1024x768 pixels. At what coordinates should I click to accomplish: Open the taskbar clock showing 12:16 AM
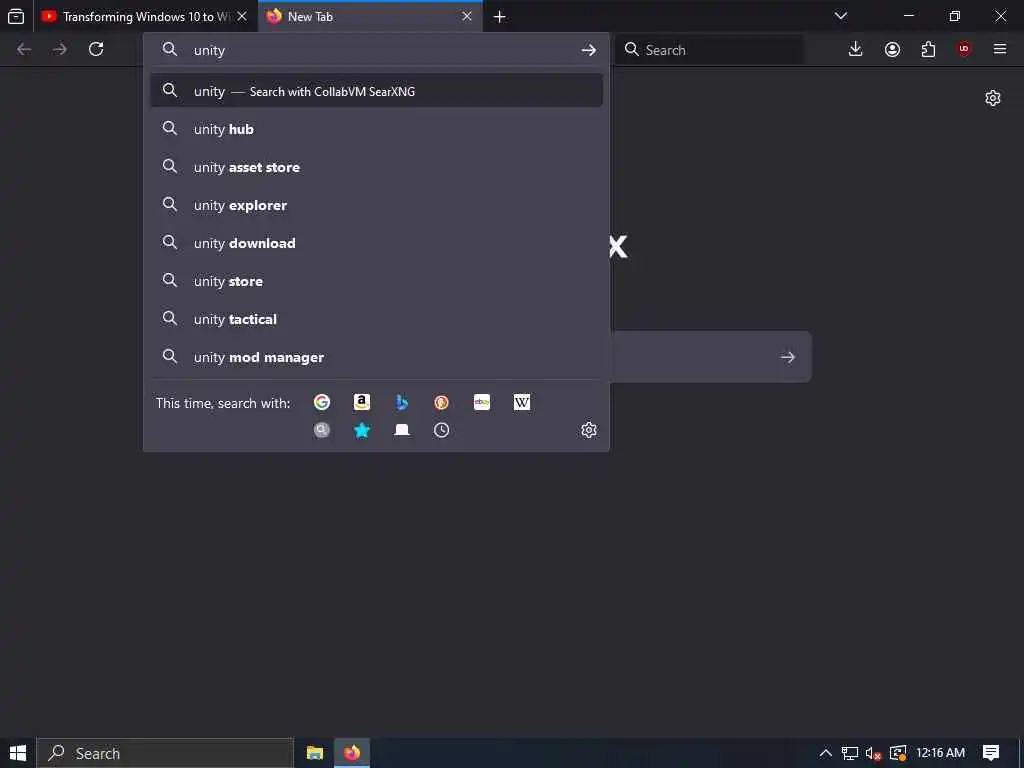point(940,753)
